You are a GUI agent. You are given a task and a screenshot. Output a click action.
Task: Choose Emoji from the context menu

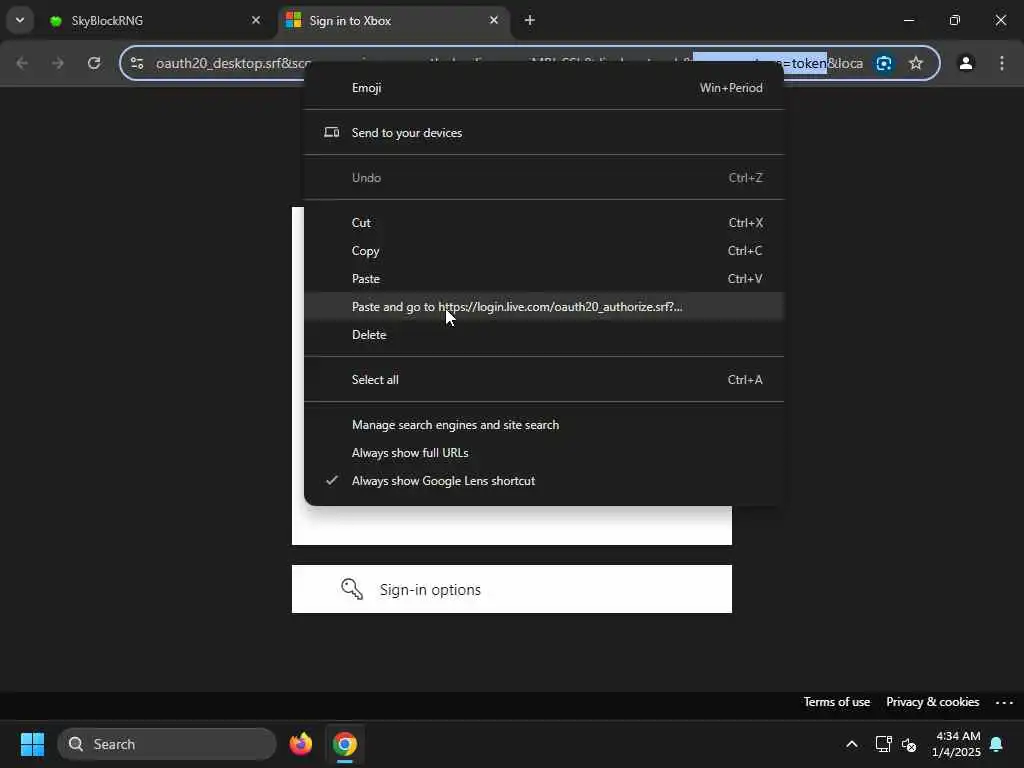click(544, 88)
